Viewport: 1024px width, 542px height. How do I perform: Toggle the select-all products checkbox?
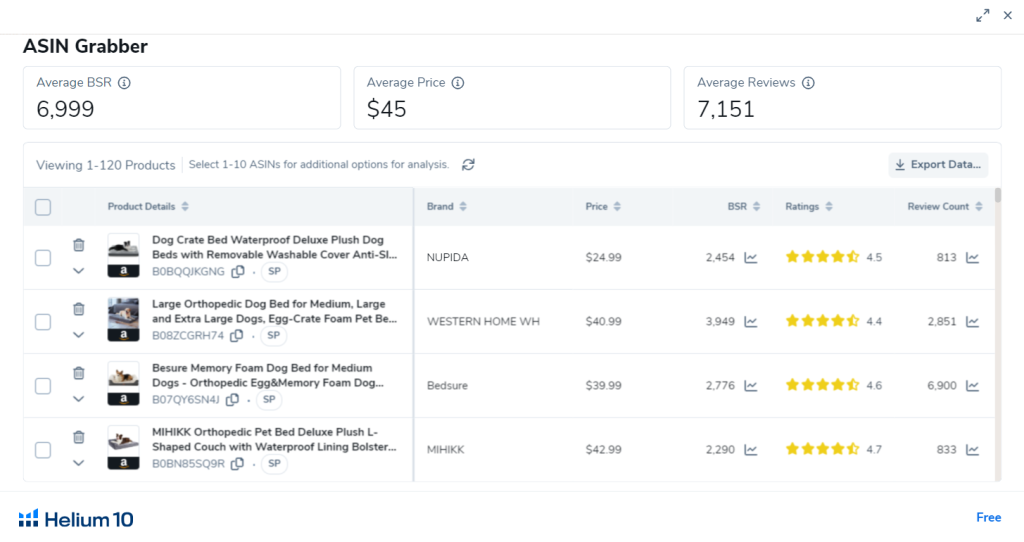[x=43, y=208]
